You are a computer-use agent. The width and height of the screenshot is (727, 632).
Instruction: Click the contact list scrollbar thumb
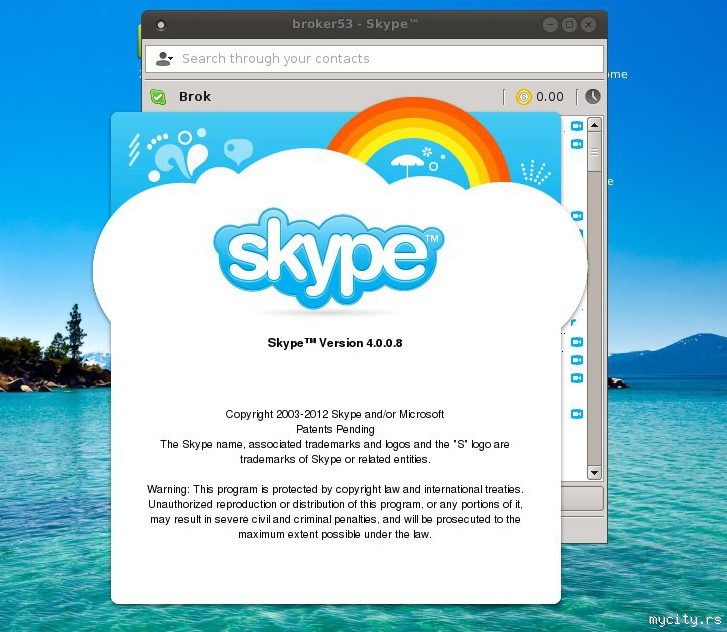click(594, 152)
